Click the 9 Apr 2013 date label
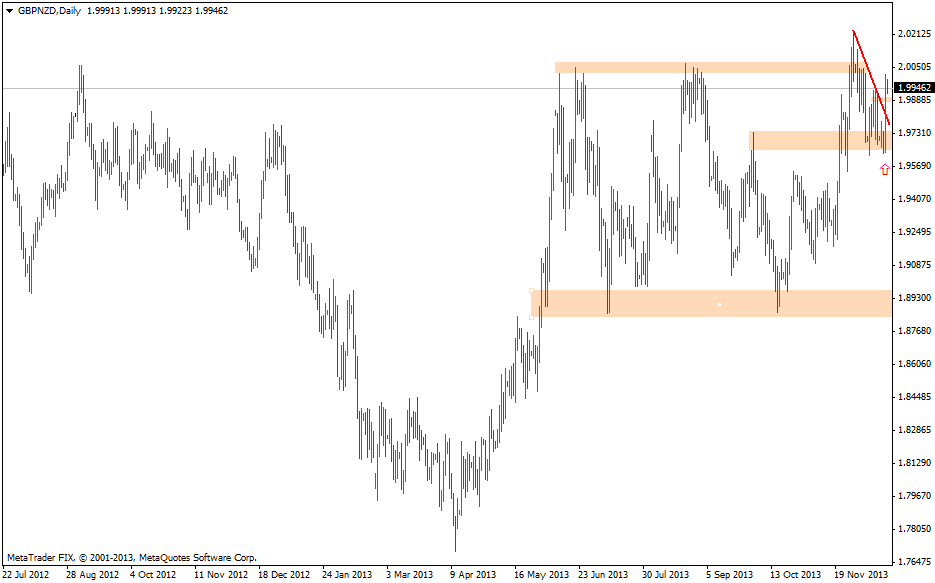This screenshot has height=583, width=935. point(472,575)
